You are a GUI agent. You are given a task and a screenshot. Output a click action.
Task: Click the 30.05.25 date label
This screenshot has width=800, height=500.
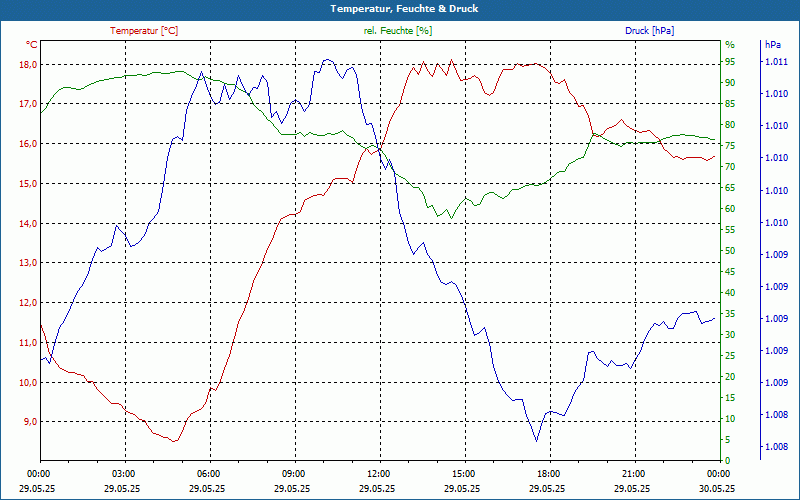point(717,488)
